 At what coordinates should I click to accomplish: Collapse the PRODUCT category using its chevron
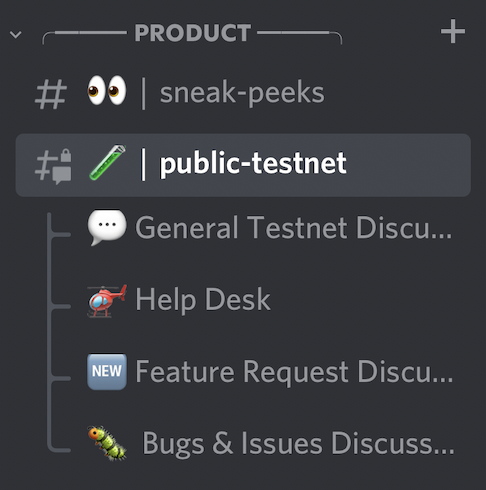[16, 34]
